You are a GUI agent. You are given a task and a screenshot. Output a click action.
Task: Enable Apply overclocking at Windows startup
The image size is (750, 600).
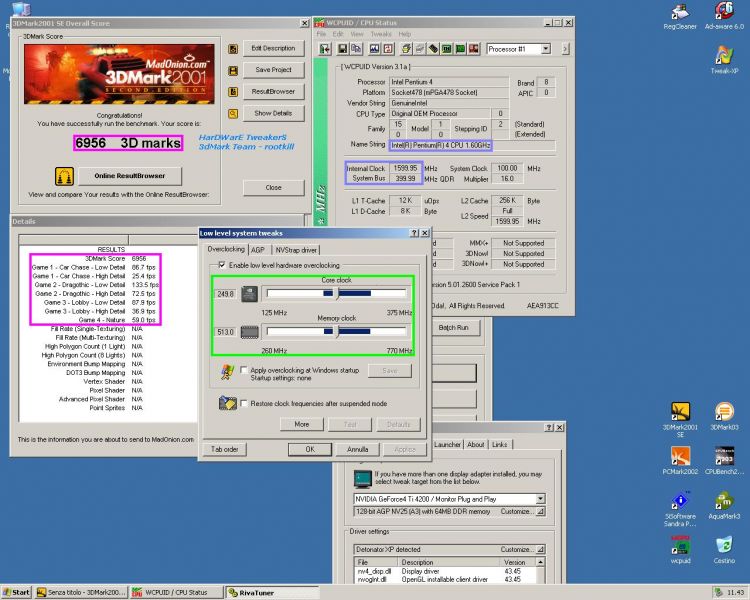pyautogui.click(x=244, y=370)
